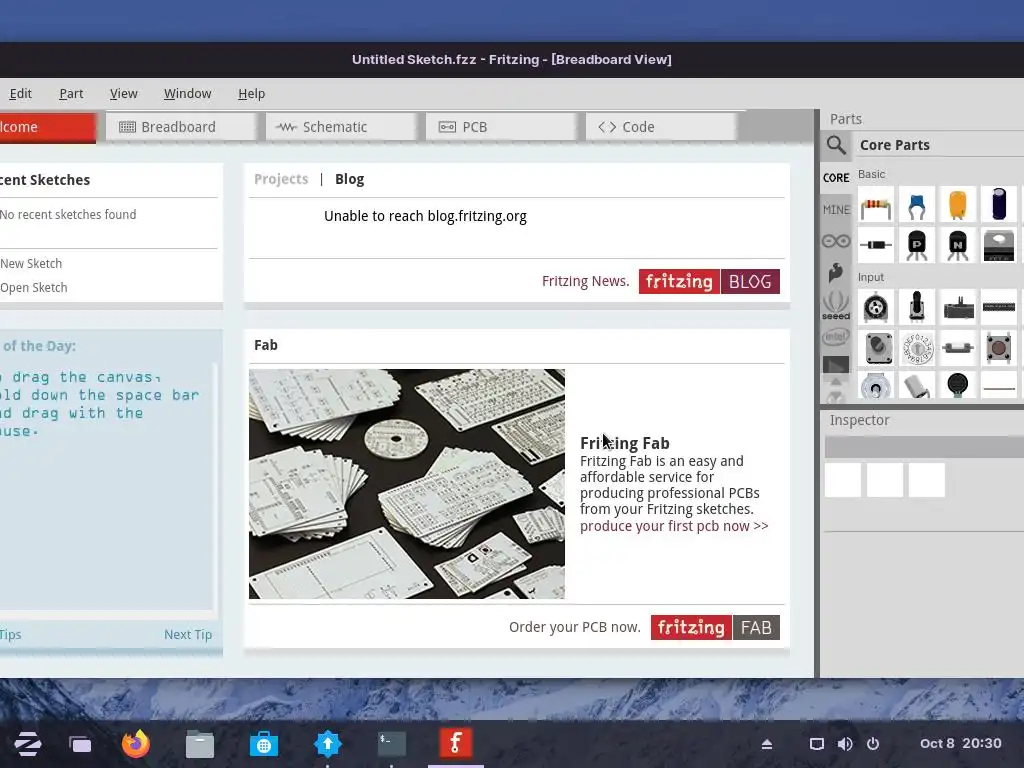The width and height of the screenshot is (1024, 768).
Task: Show the Projects feed
Action: (x=281, y=179)
